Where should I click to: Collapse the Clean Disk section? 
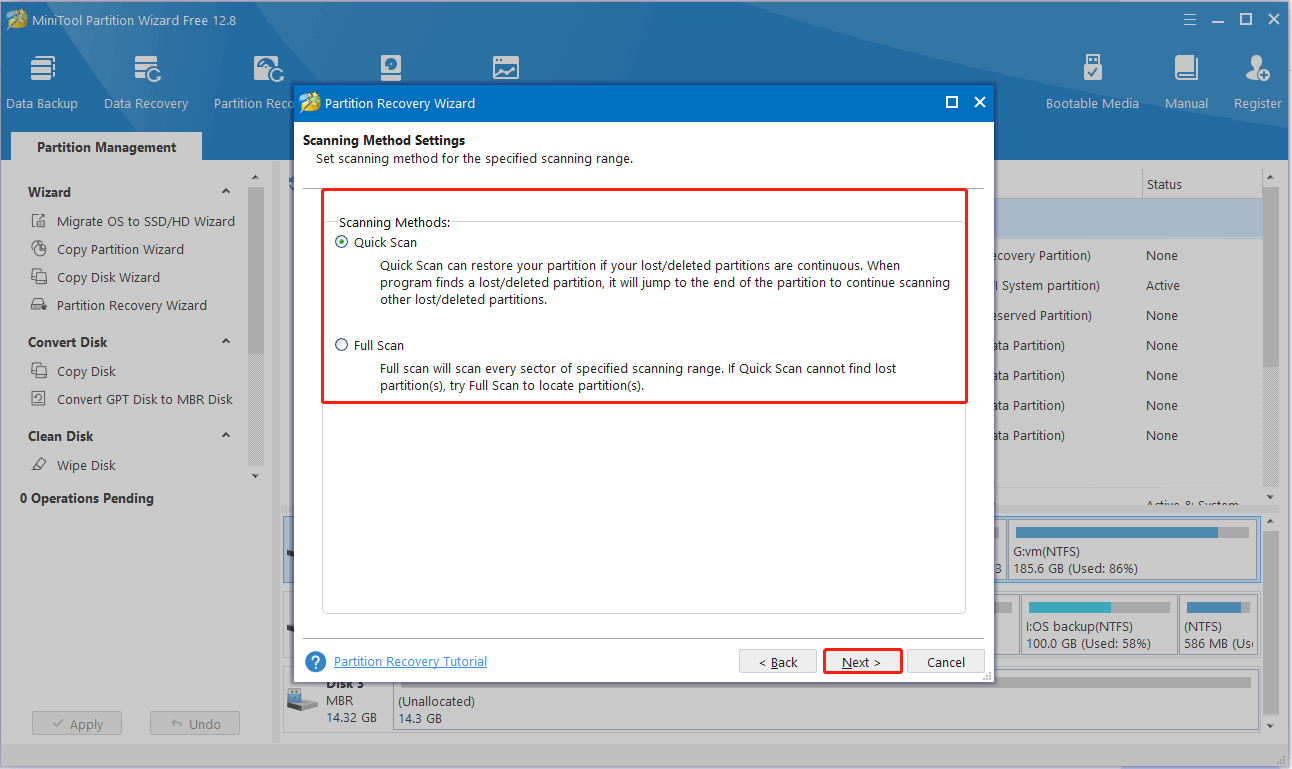click(x=226, y=436)
